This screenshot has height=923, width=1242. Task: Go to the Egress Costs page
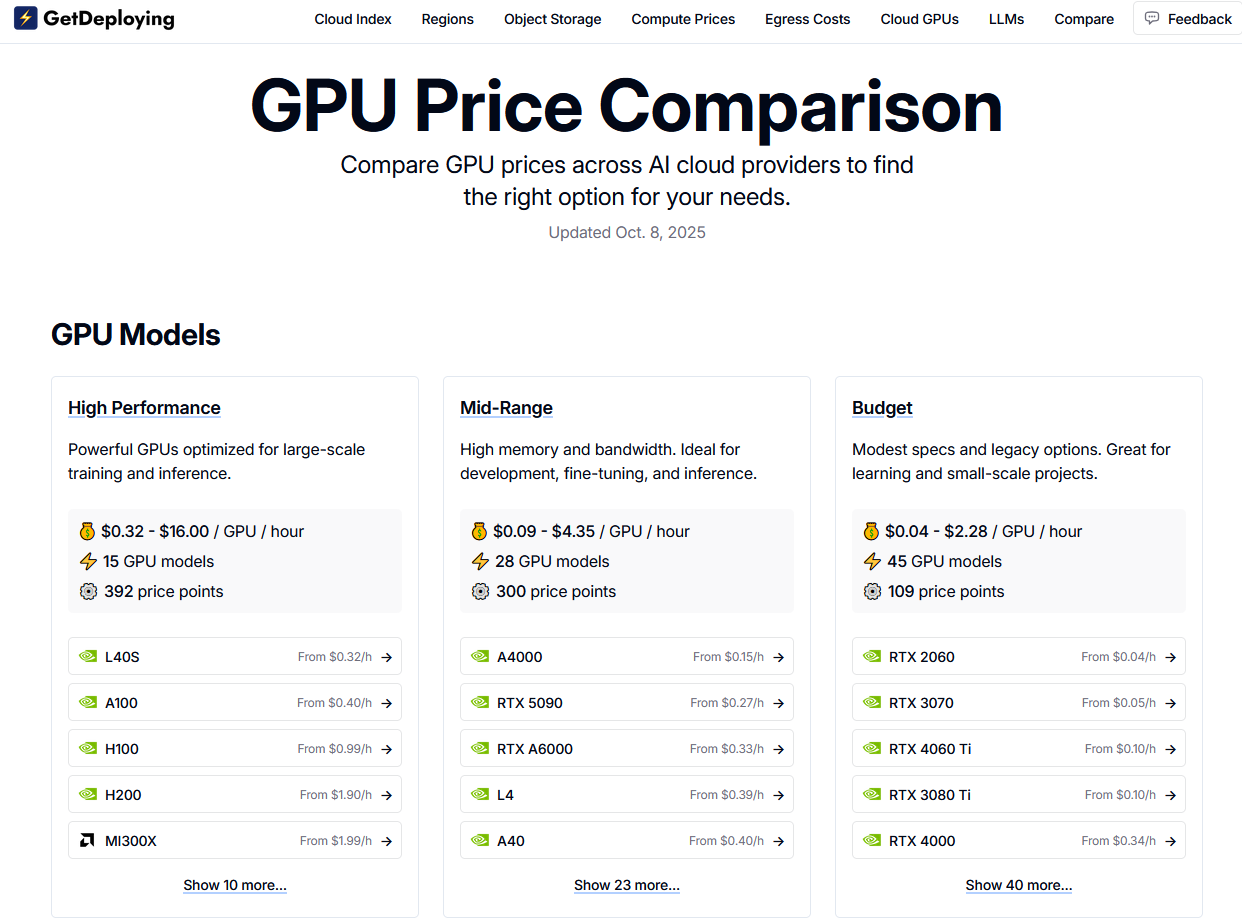click(808, 19)
